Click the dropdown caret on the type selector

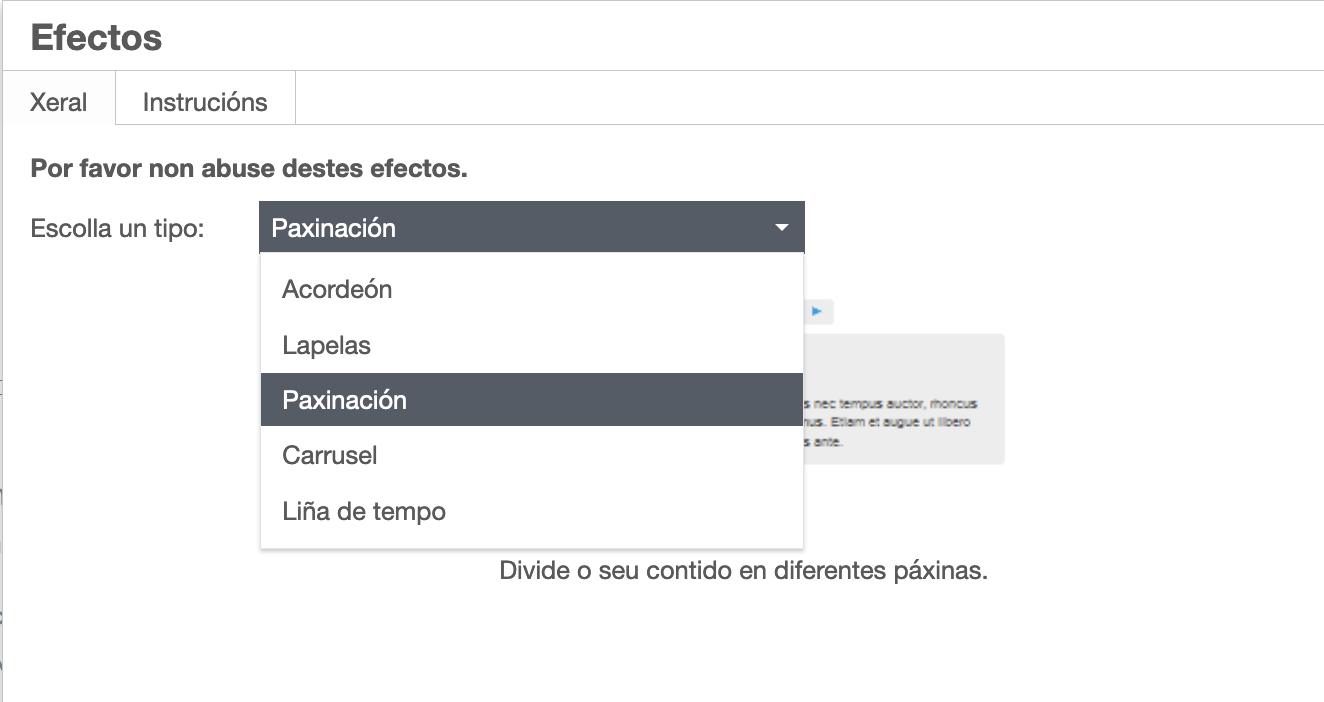781,227
